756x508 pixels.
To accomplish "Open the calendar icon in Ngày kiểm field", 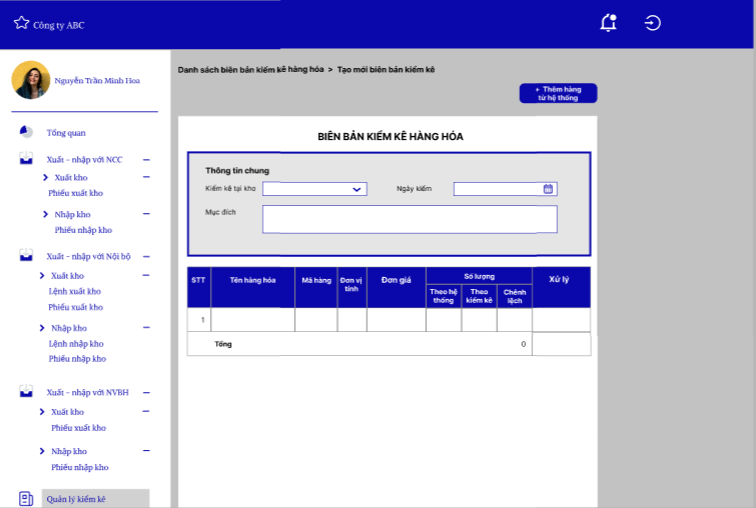I will 548,189.
